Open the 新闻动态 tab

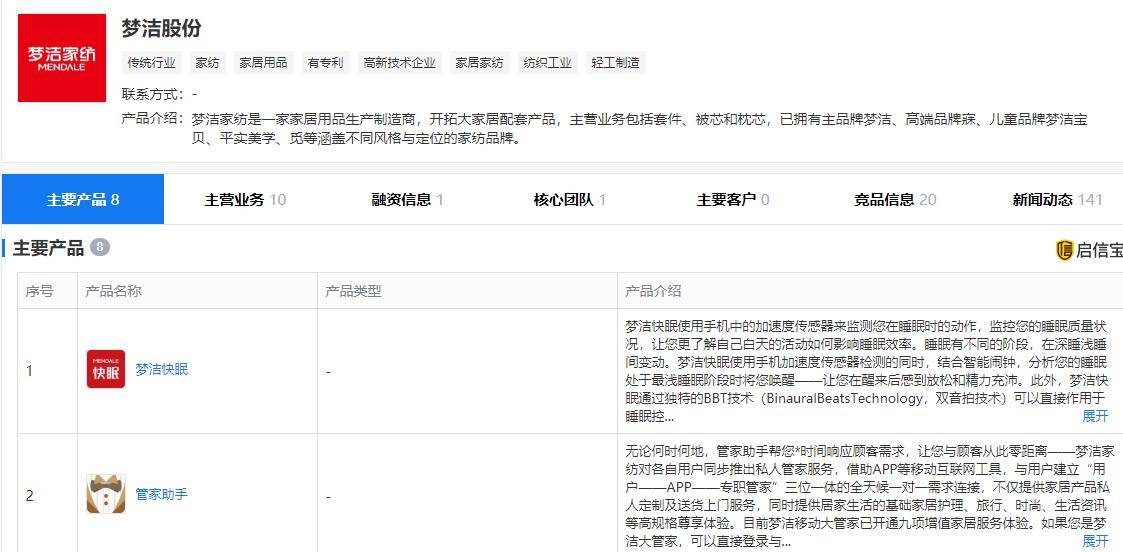1056,199
